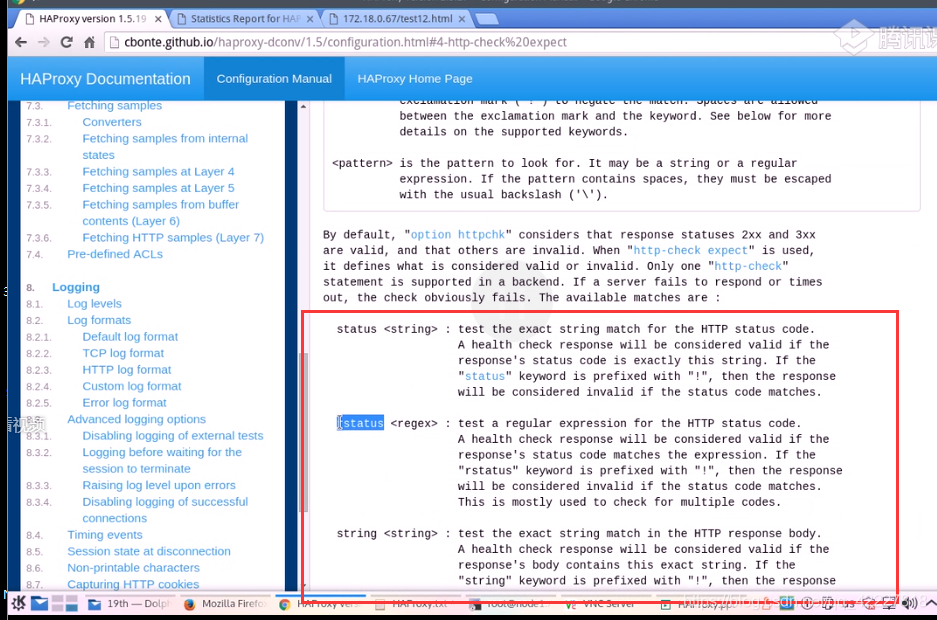The image size is (937, 620).
Task: Open the Pre-defined ACLs link
Action: click(115, 254)
